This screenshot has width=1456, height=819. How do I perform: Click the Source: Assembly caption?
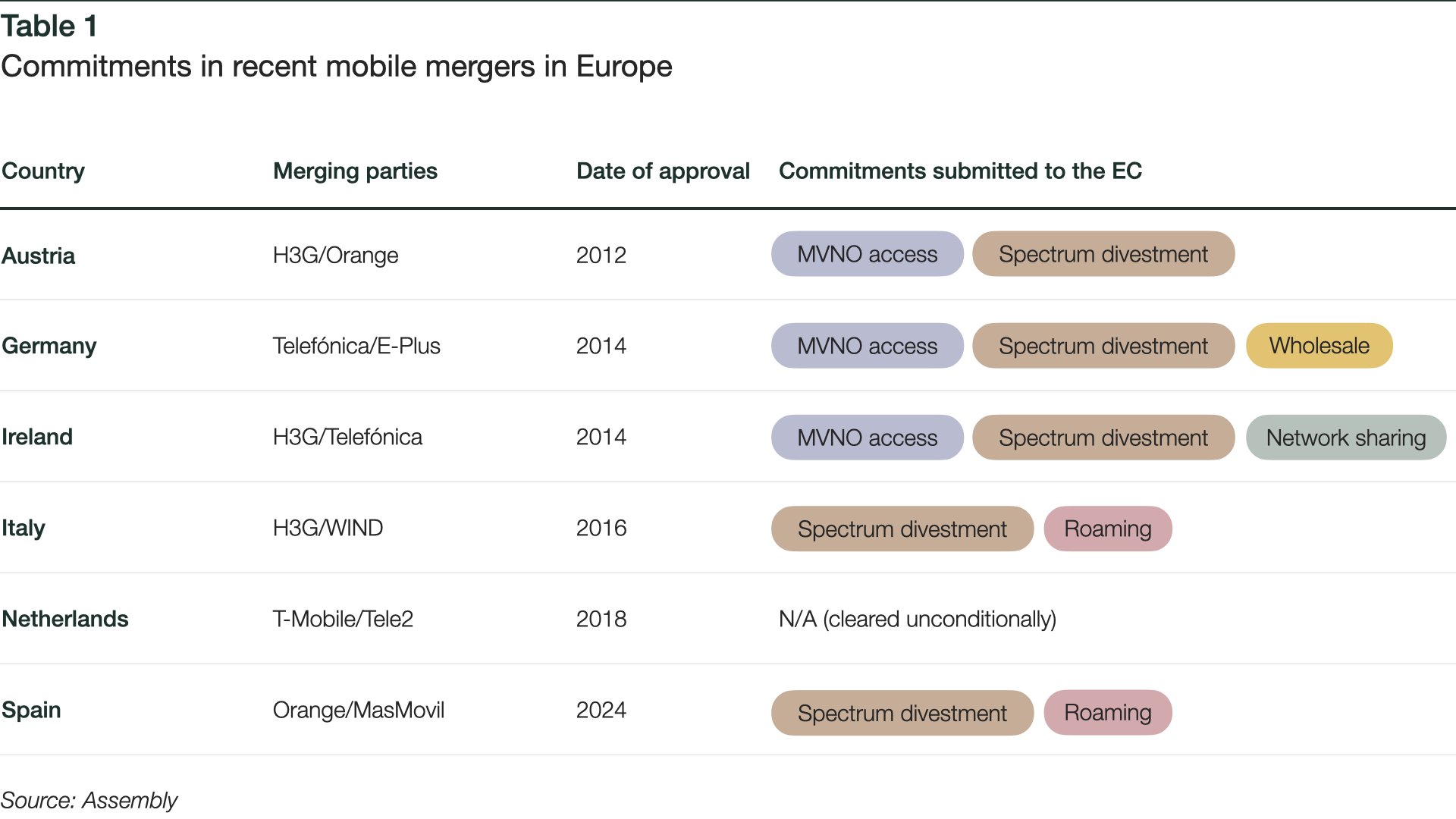(x=89, y=800)
